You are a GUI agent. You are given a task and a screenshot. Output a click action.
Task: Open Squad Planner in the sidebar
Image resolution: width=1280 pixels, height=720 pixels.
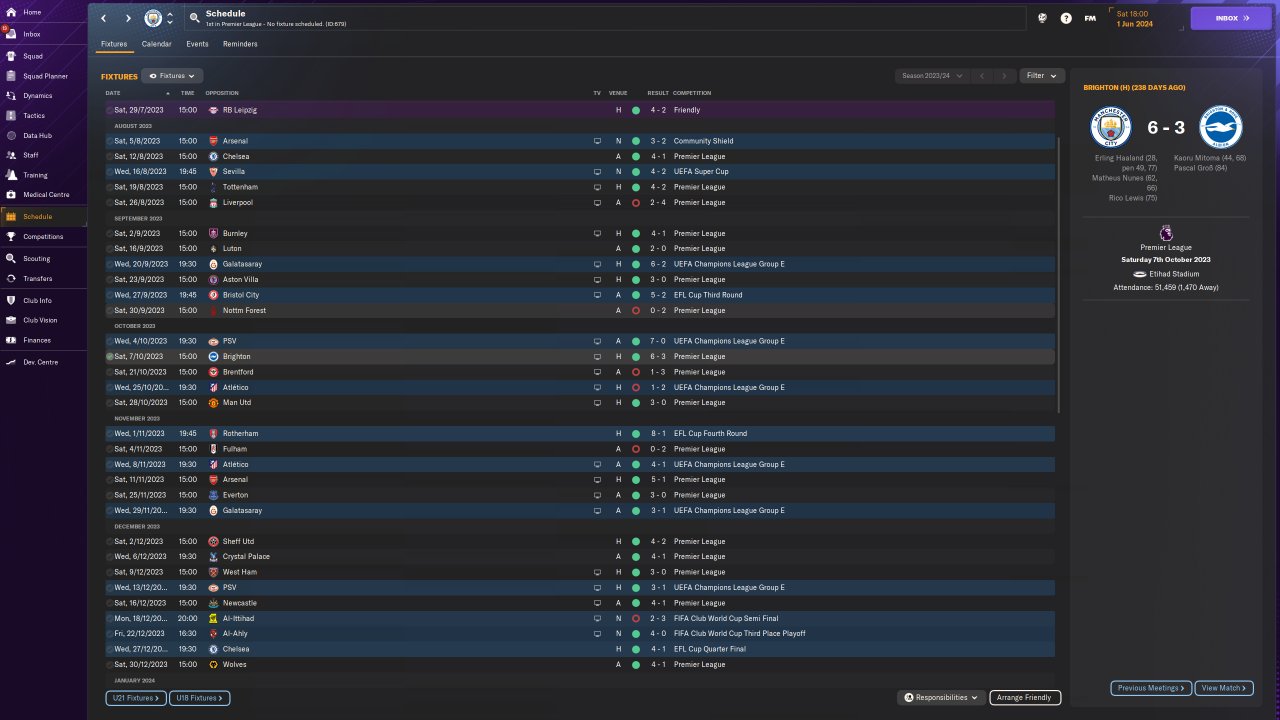click(43, 76)
